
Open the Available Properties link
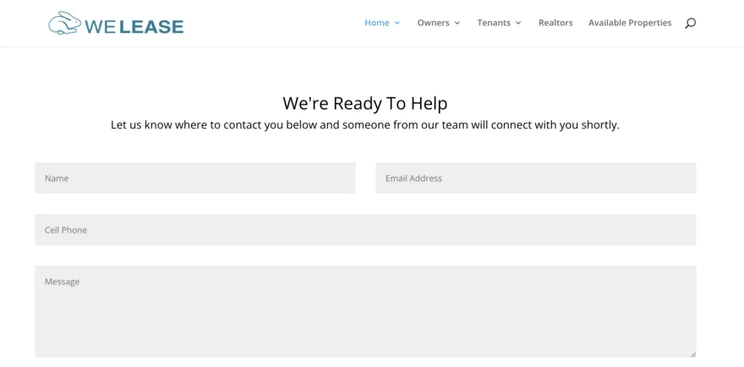630,23
